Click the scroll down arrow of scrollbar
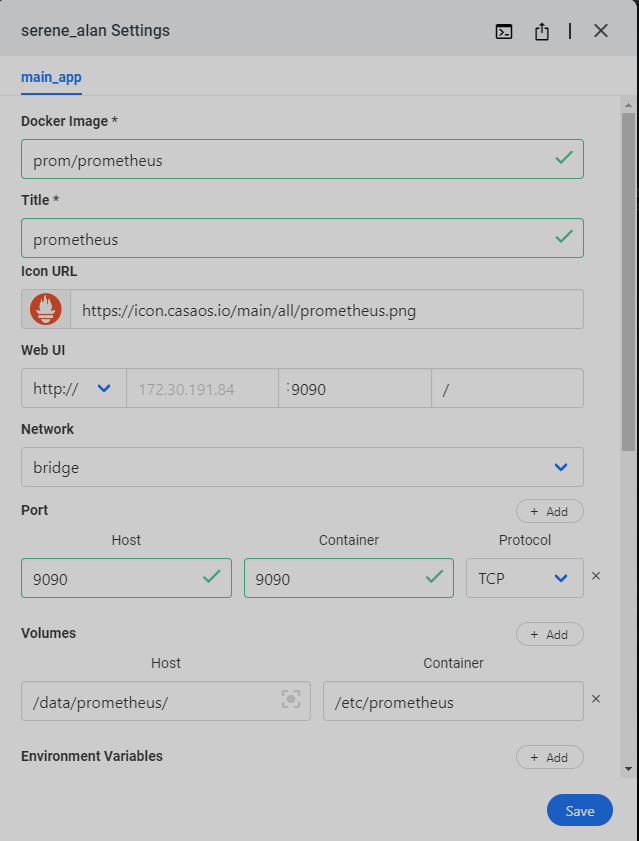The width and height of the screenshot is (639, 841). pos(627,768)
